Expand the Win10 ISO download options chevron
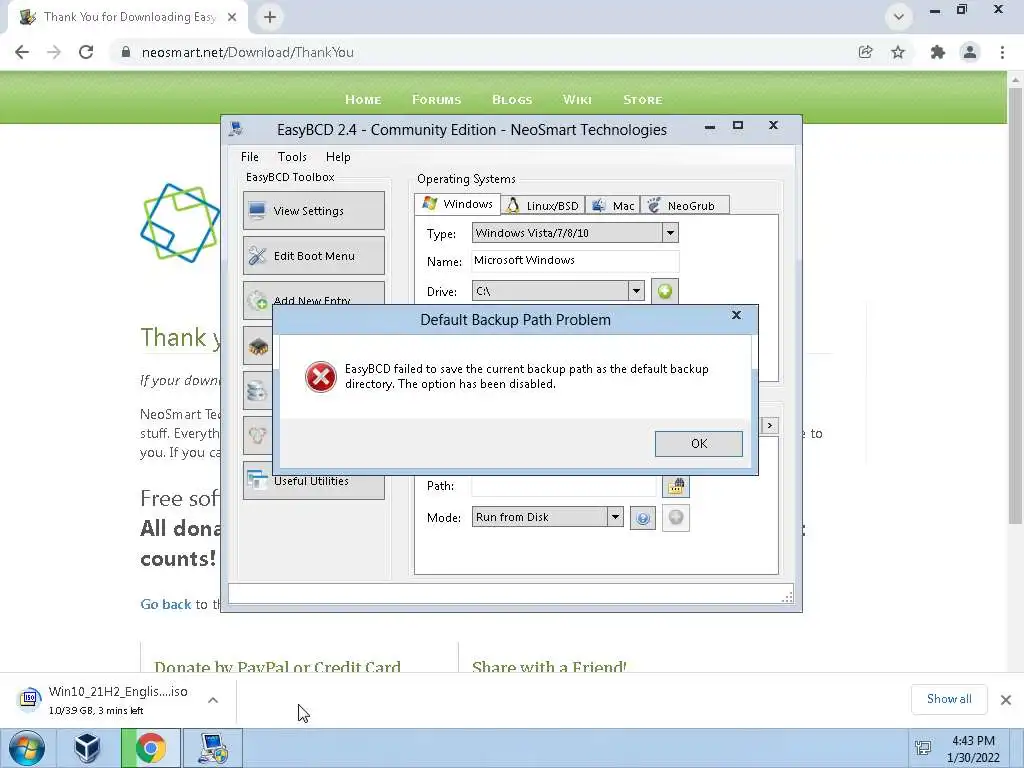Screen dimensions: 1024x768 [x=213, y=700]
